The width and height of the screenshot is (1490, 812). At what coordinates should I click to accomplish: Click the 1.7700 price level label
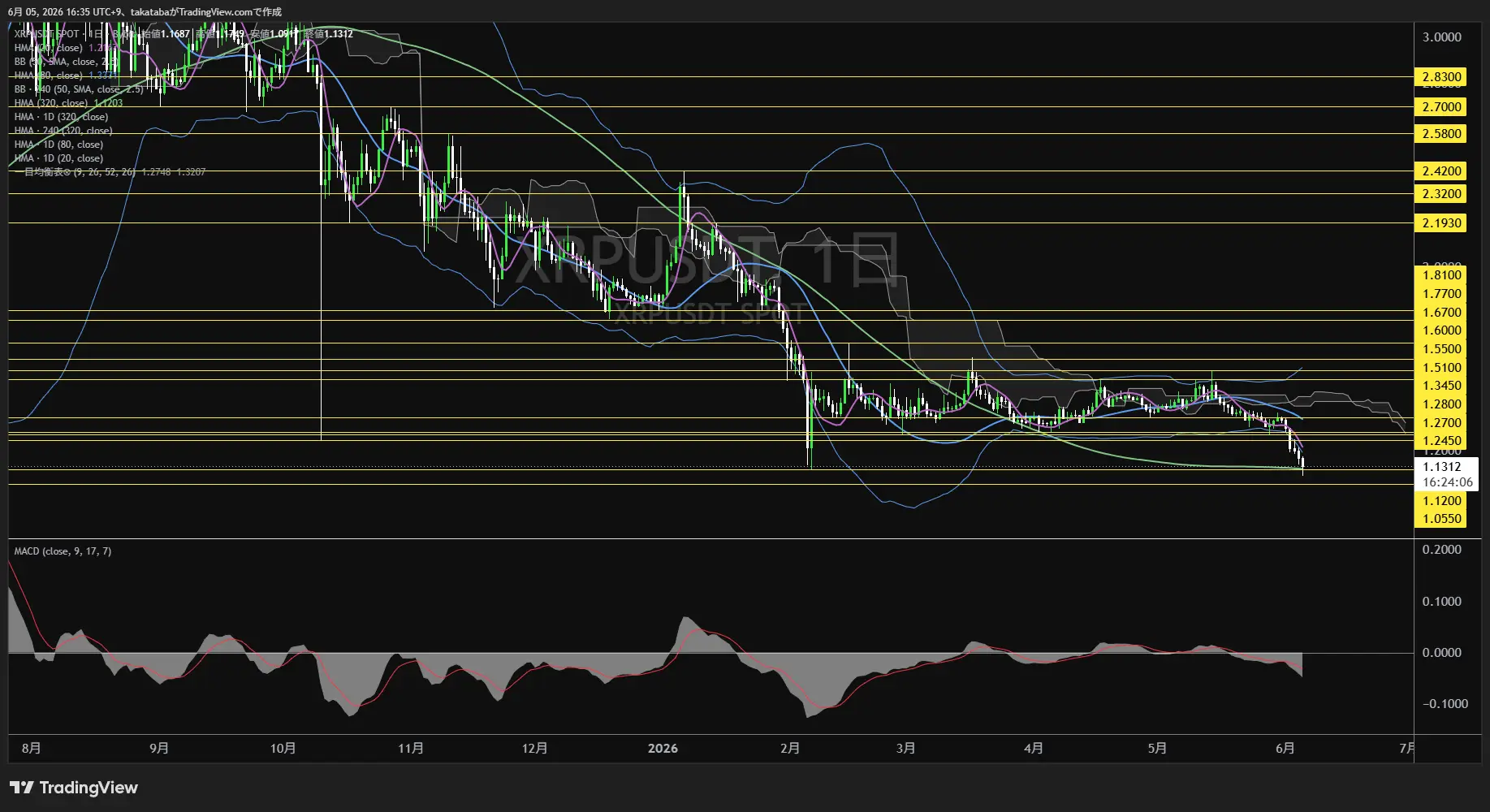tap(1441, 294)
